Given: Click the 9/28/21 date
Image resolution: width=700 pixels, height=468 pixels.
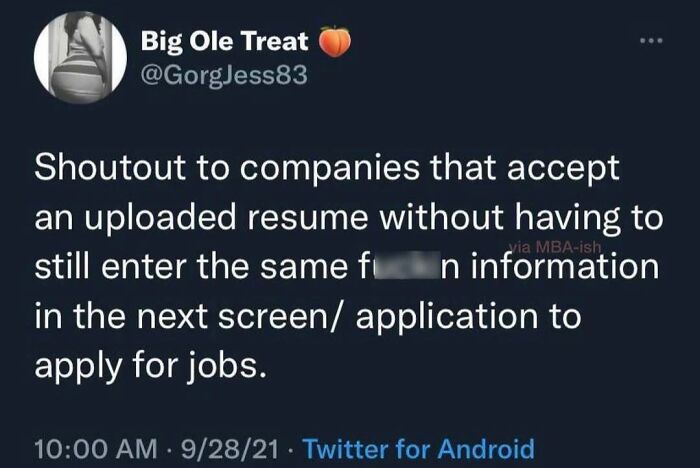Looking at the screenshot, I should tap(230, 449).
